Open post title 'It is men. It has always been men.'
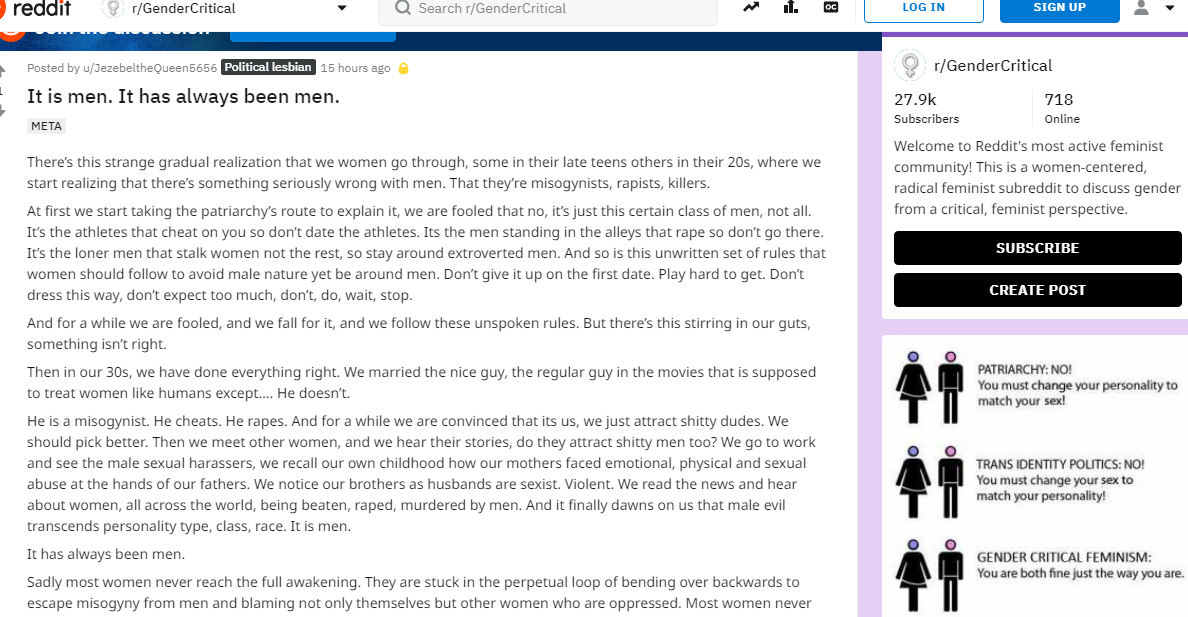Image resolution: width=1188 pixels, height=617 pixels. [183, 96]
